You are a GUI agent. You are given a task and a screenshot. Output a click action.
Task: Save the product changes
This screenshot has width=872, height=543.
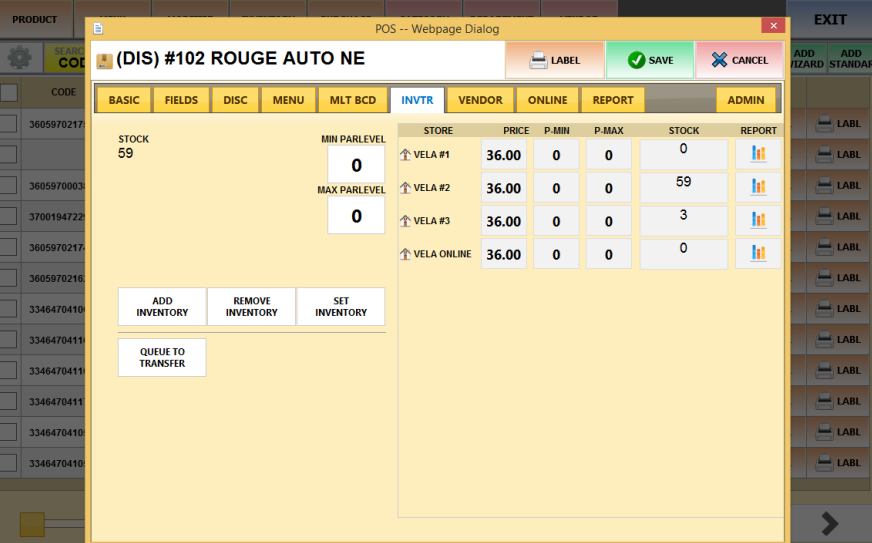click(649, 60)
